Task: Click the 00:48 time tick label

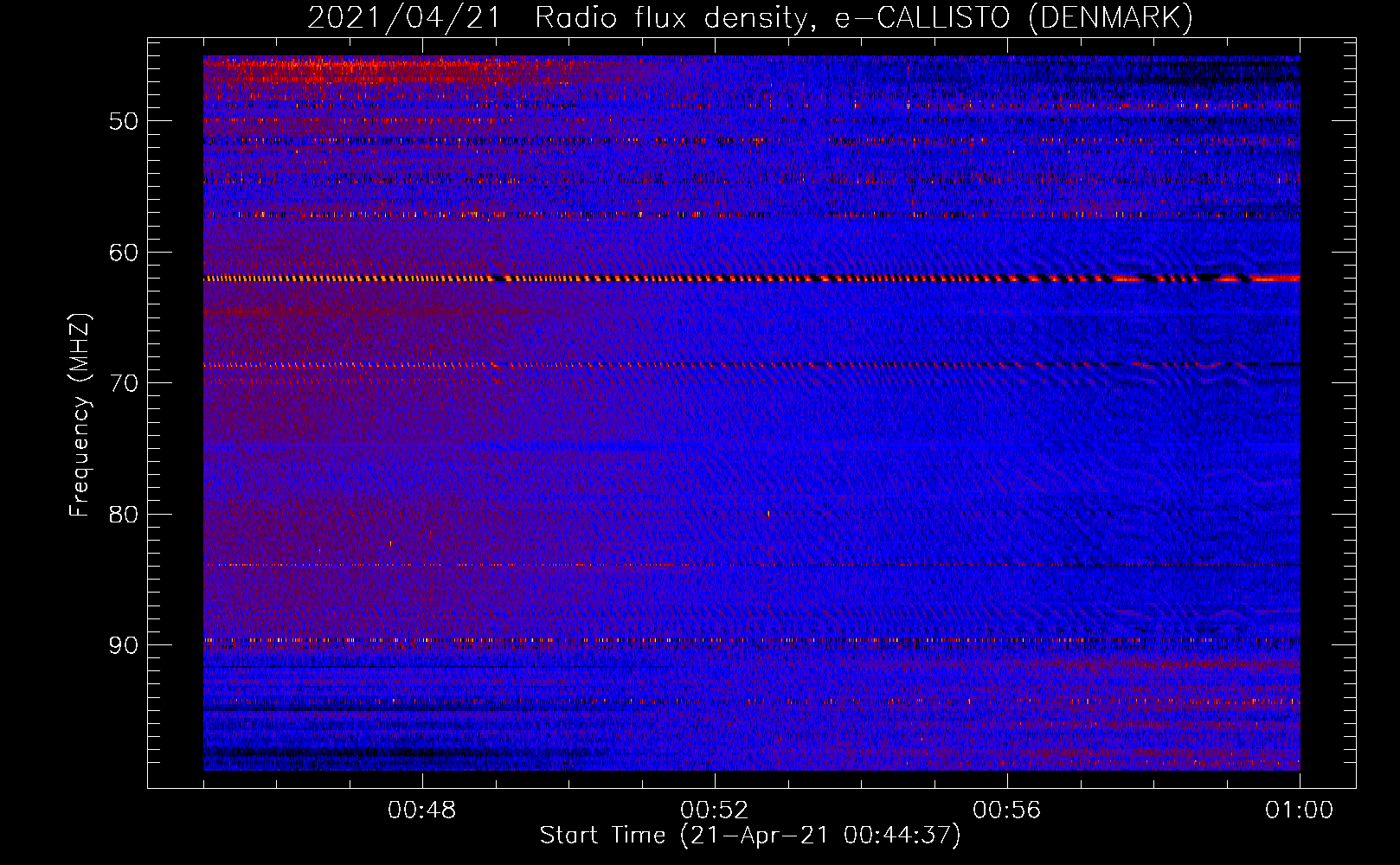Action: point(422,811)
